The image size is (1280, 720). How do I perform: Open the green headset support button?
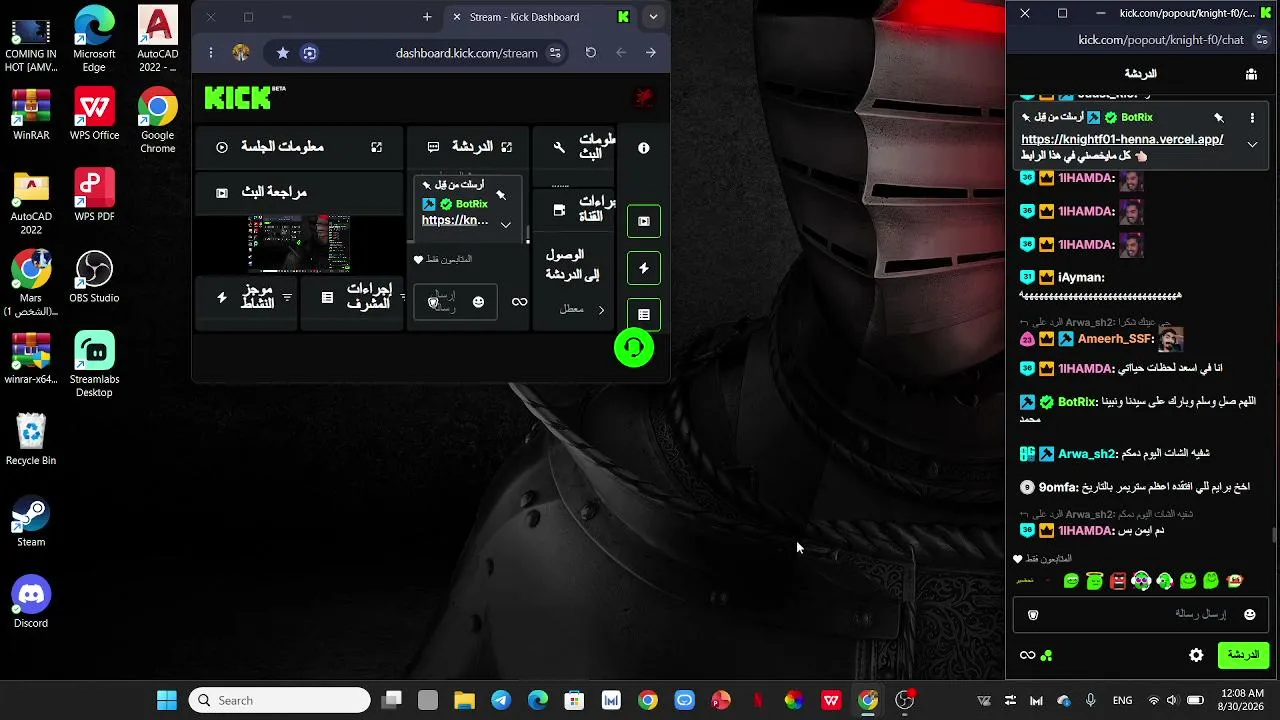634,347
